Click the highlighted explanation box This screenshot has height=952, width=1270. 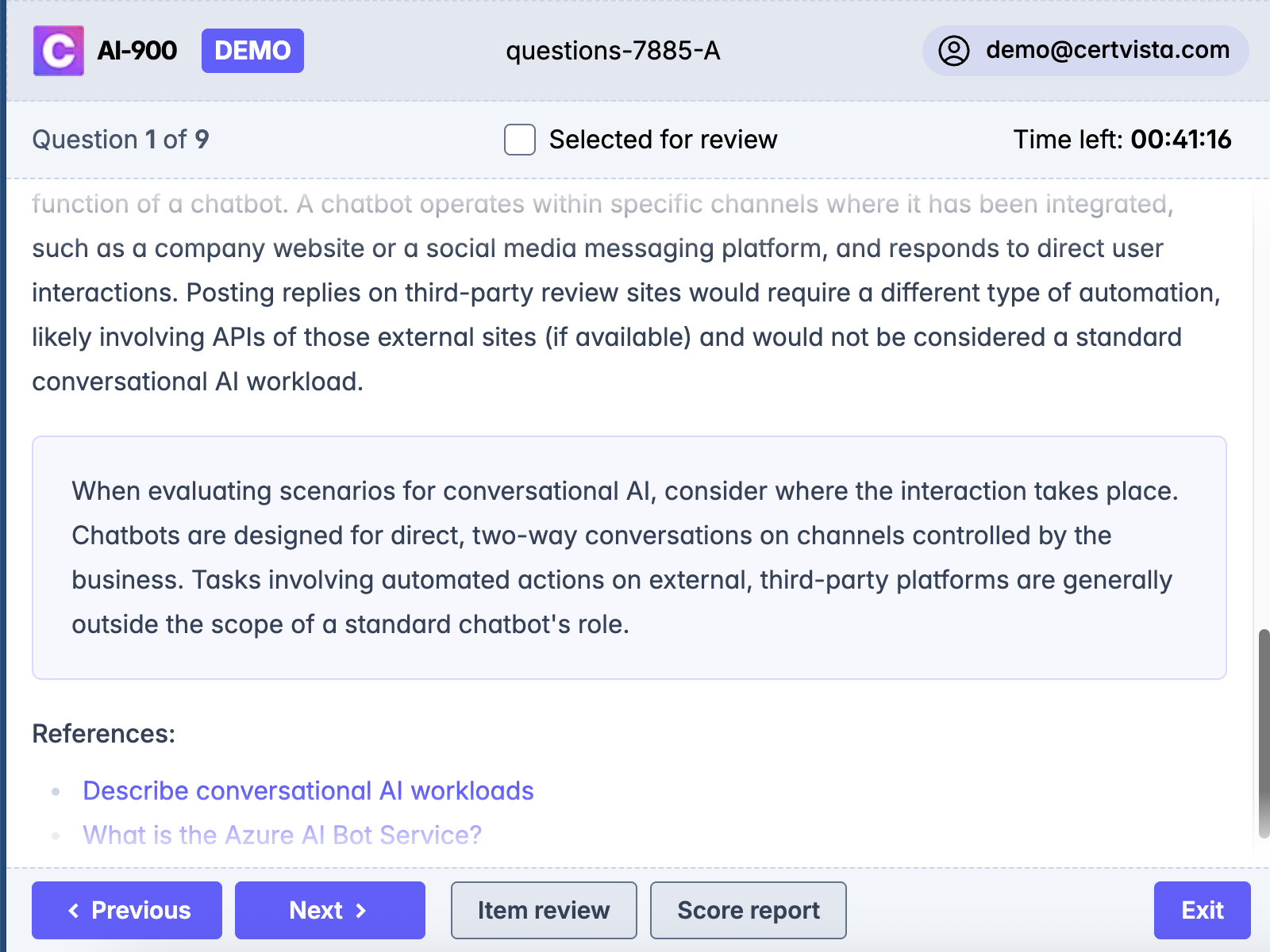click(x=627, y=555)
